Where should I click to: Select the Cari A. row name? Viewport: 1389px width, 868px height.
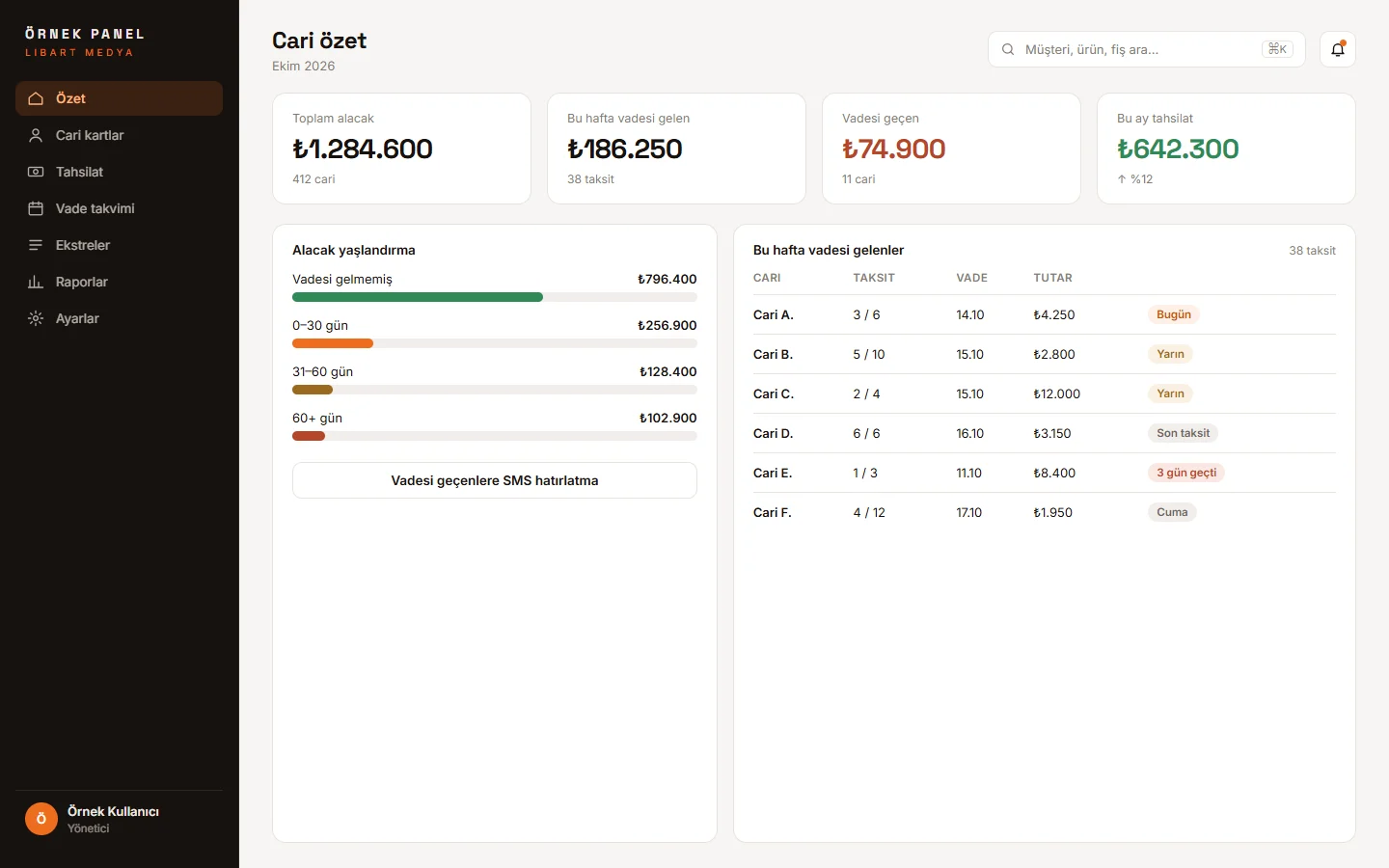[773, 314]
